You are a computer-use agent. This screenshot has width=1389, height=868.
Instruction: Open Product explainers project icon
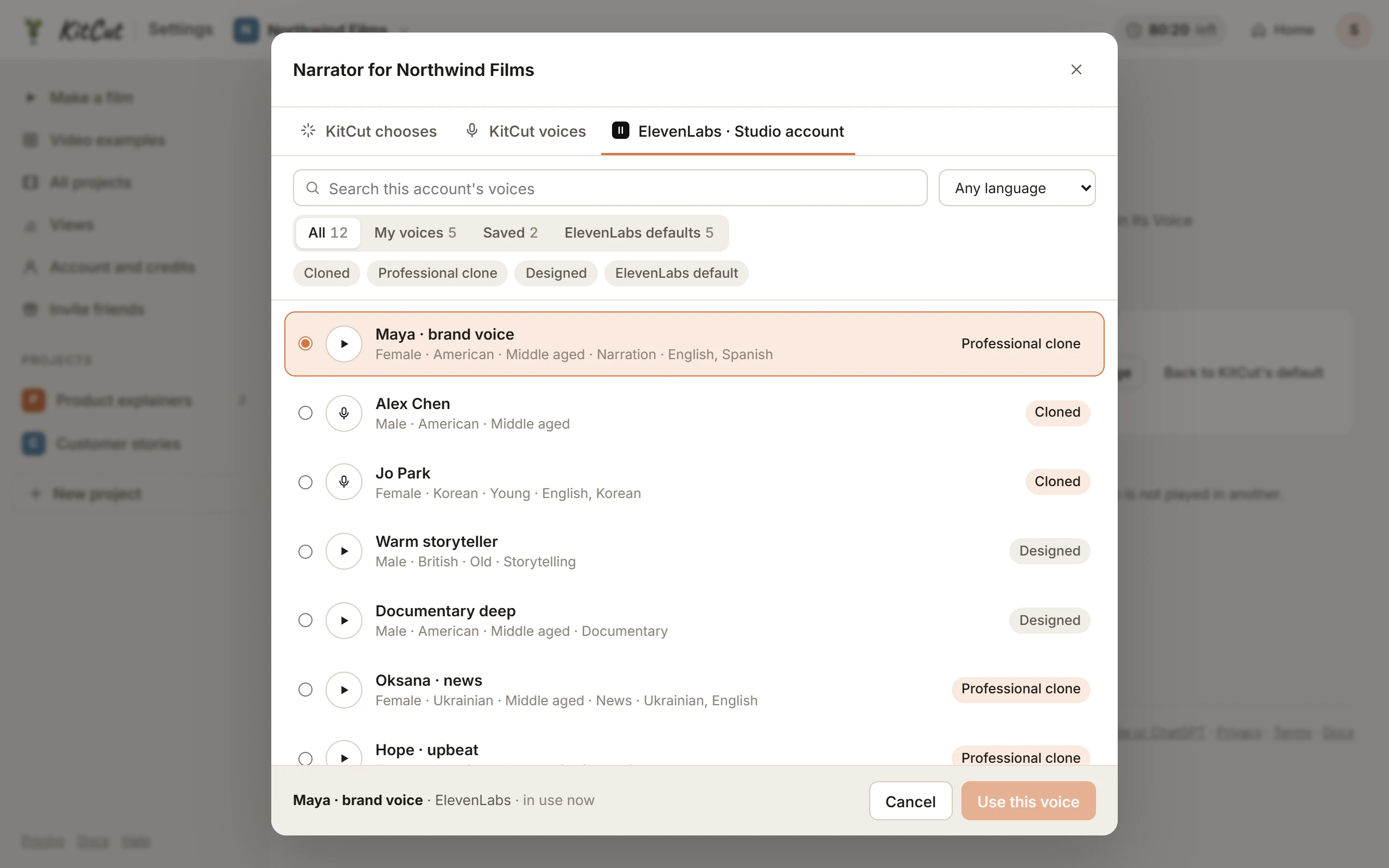[33, 400]
